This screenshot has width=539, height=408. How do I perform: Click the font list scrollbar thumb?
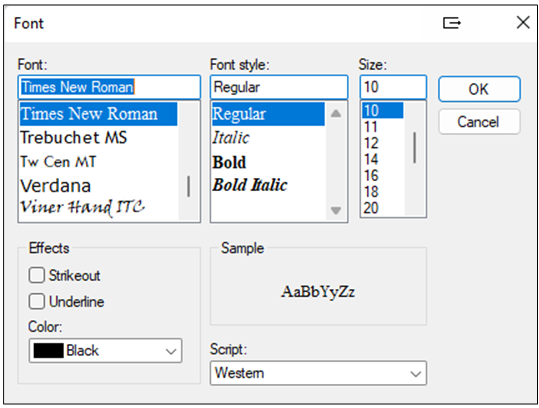pos(188,186)
